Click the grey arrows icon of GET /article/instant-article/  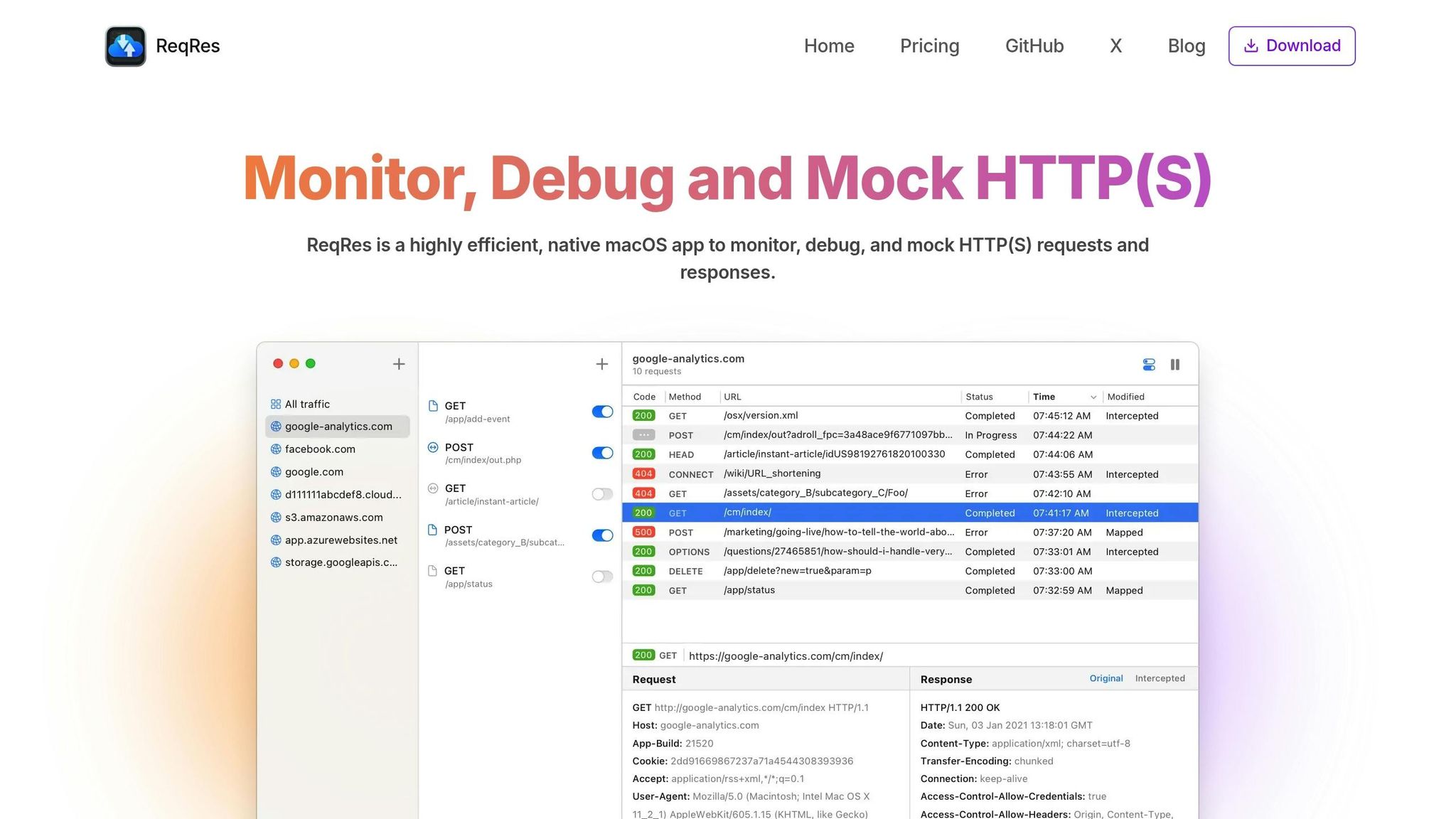pos(433,488)
